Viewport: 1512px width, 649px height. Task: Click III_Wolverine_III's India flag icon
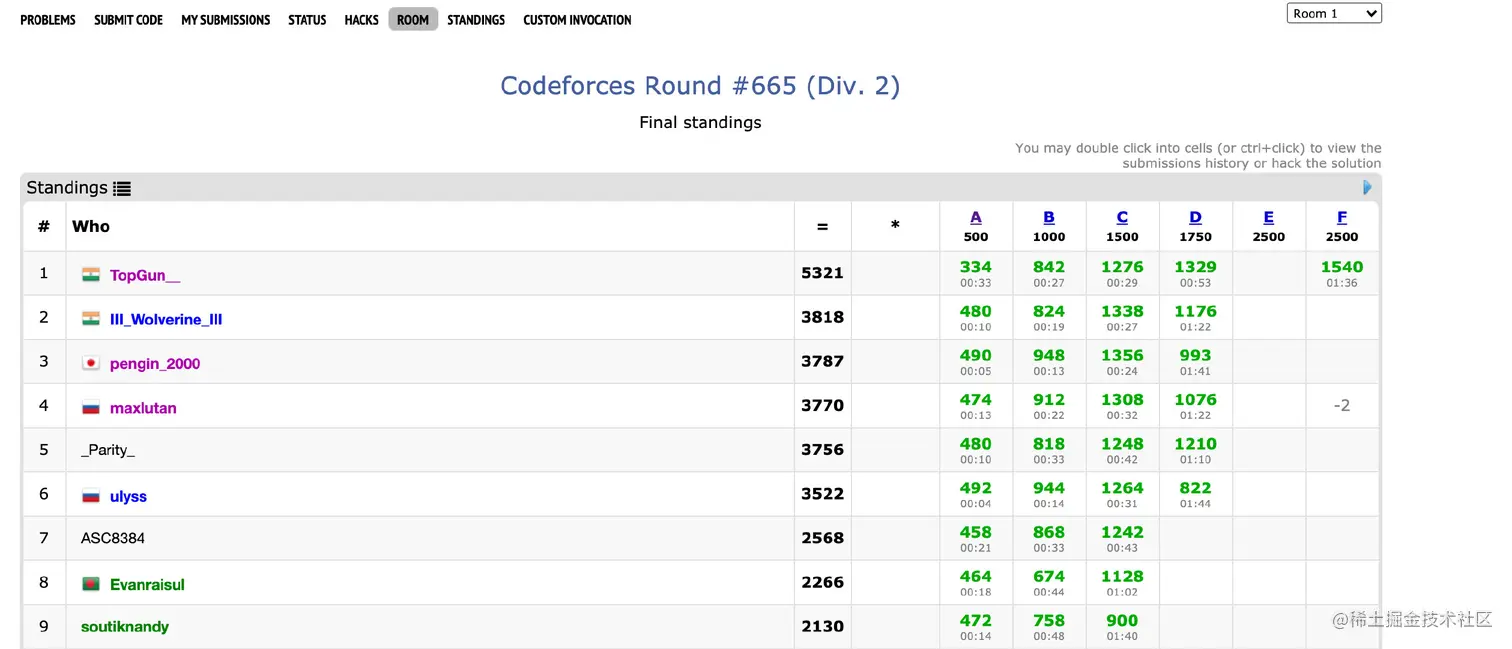tap(91, 319)
